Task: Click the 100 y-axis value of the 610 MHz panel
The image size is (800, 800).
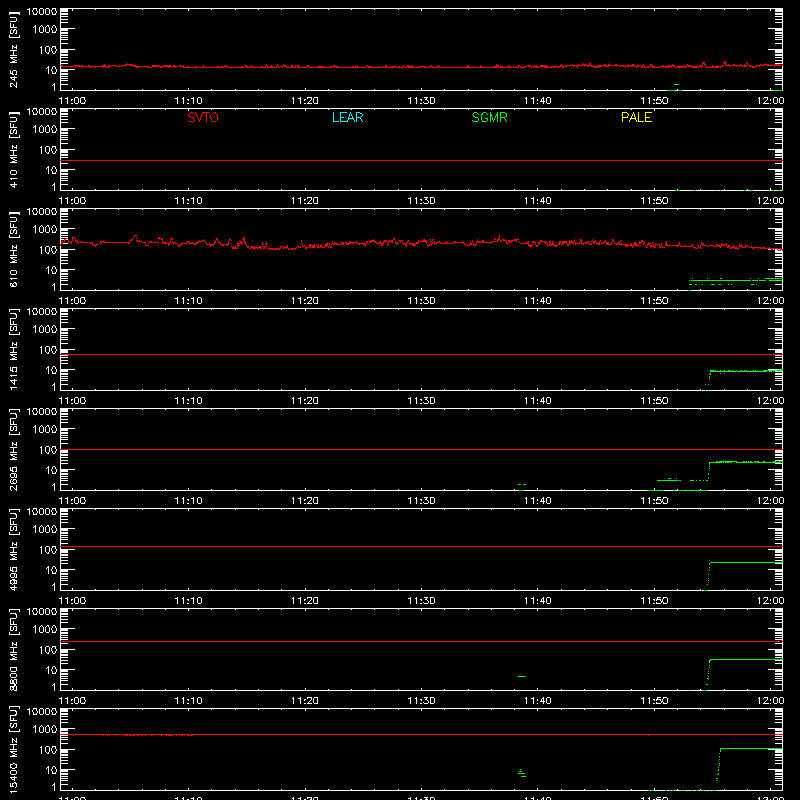Action: click(x=48, y=250)
